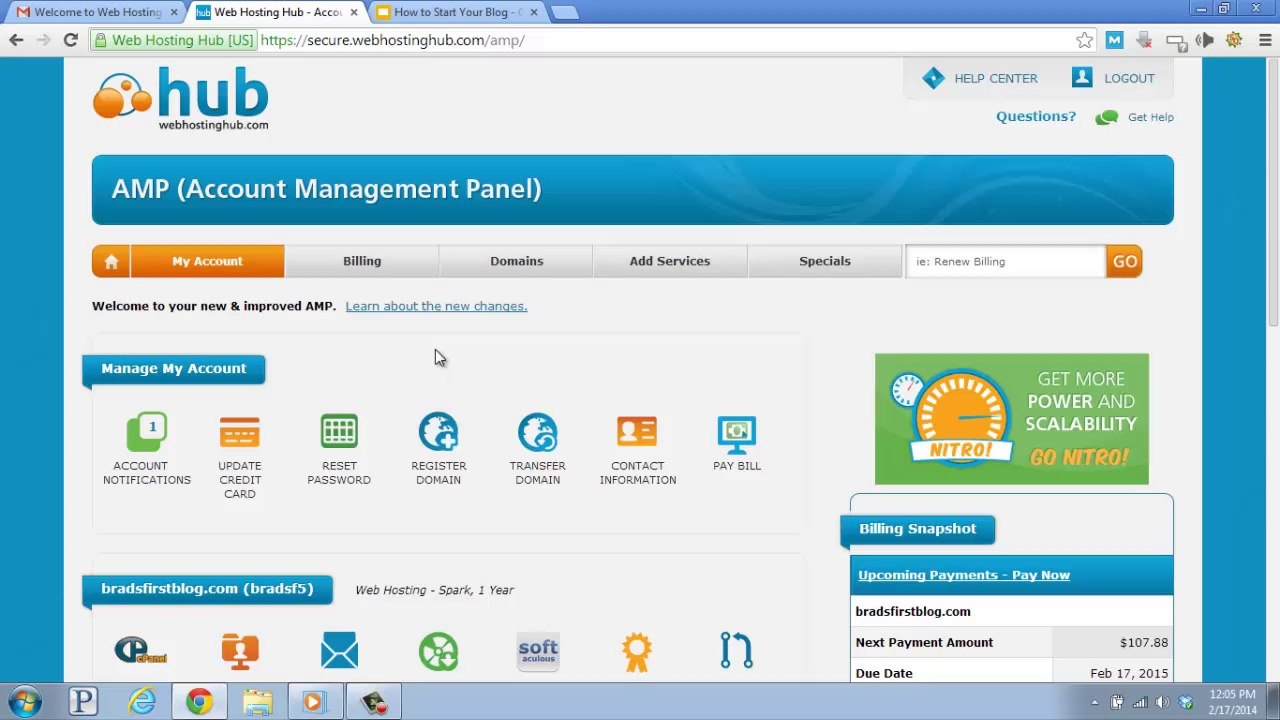
Task: Open Account Notifications icon
Action: (146, 432)
